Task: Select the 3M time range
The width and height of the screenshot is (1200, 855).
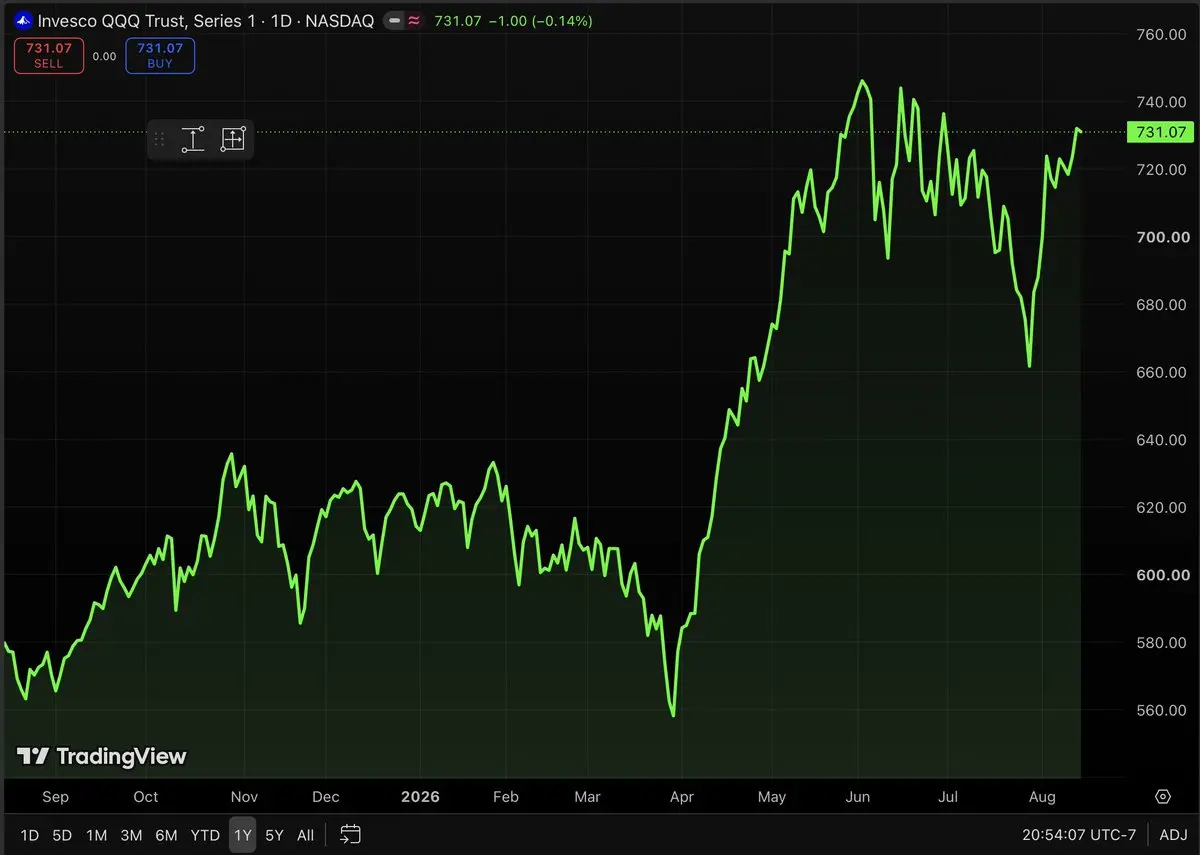Action: 131,835
